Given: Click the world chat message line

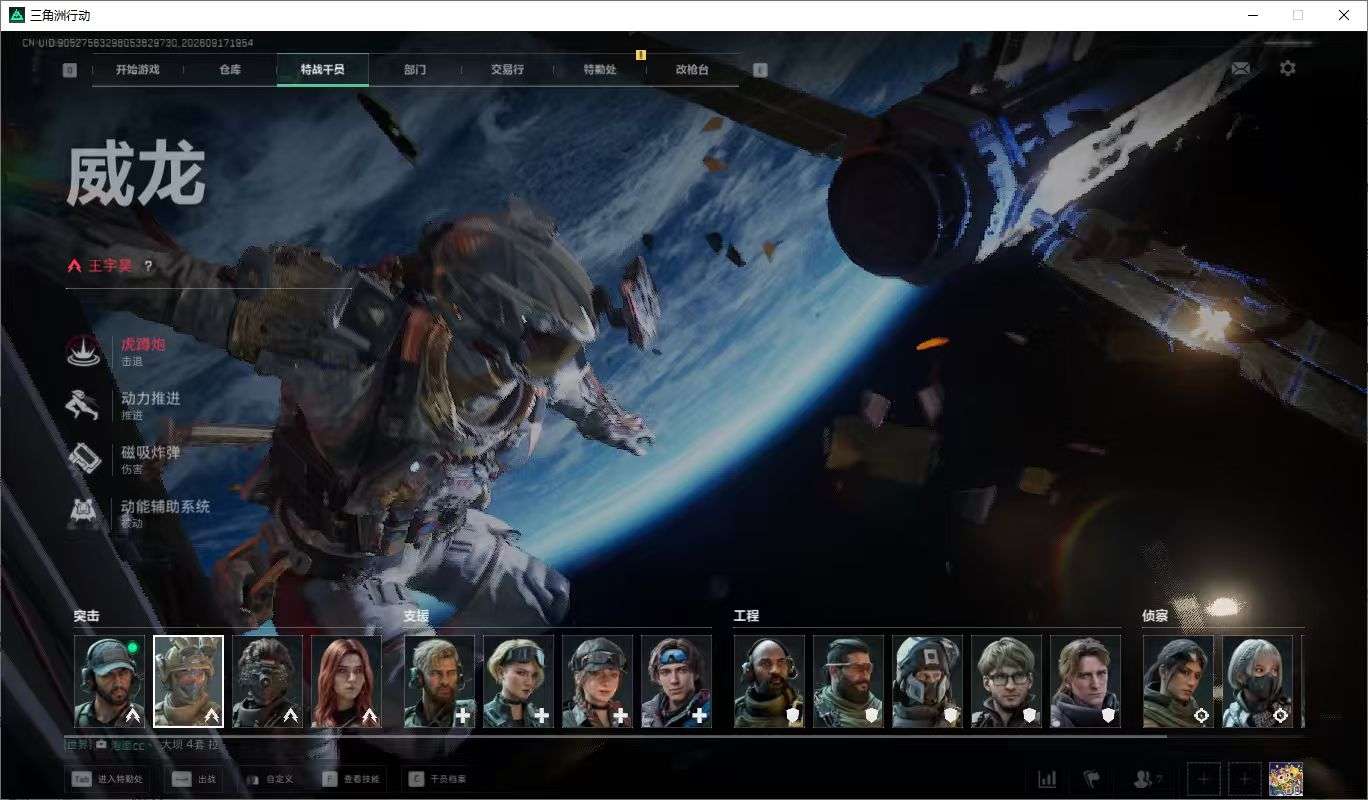Looking at the screenshot, I should pos(143,745).
